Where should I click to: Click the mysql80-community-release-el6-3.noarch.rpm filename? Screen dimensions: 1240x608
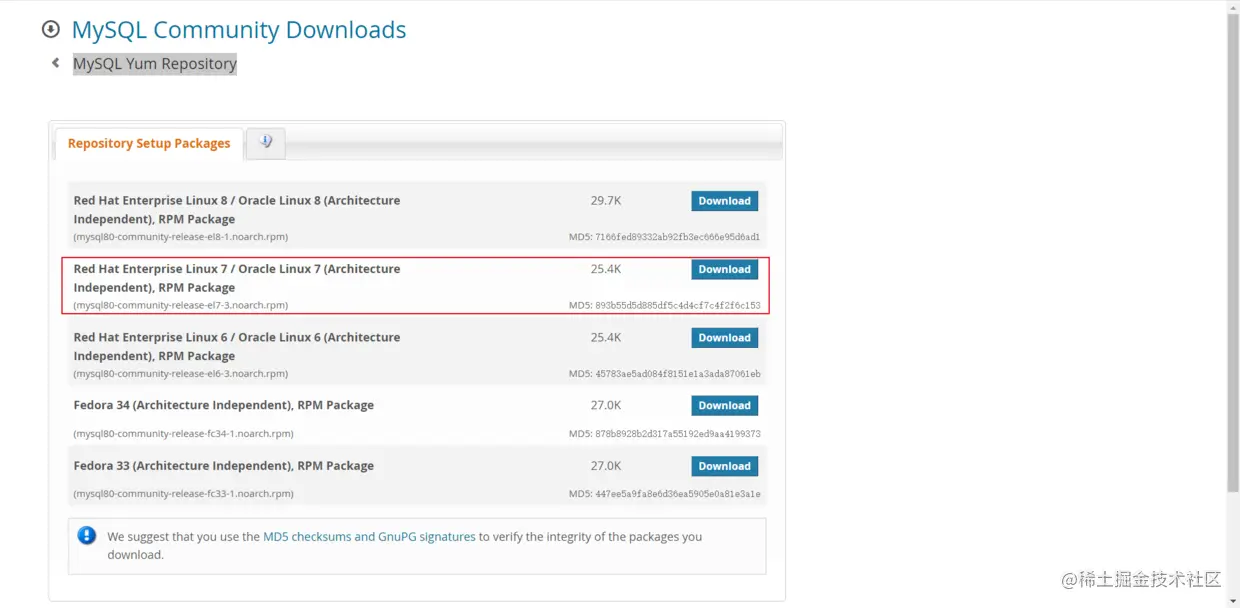181,374
